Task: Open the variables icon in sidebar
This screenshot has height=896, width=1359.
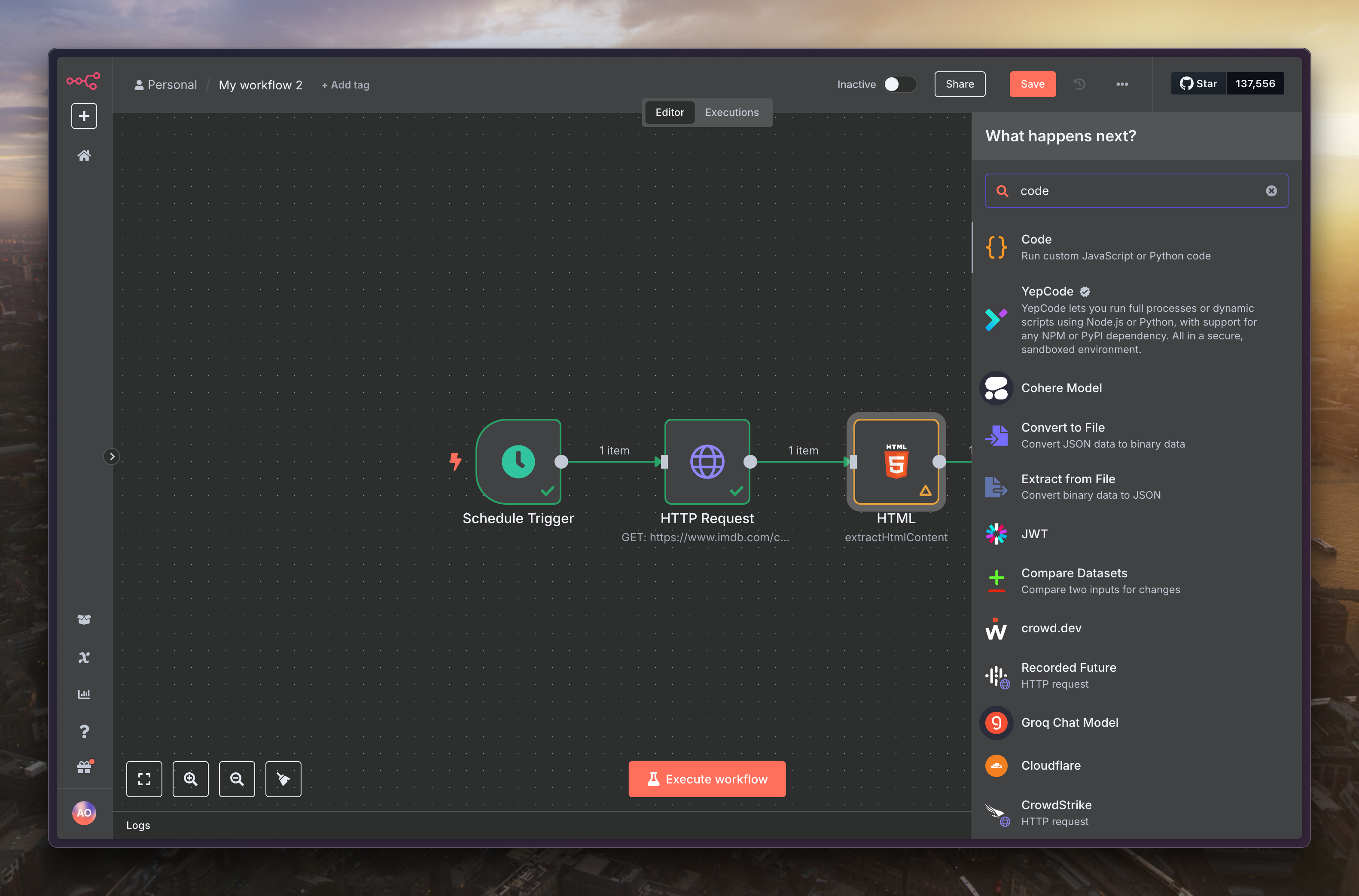Action: point(84,657)
